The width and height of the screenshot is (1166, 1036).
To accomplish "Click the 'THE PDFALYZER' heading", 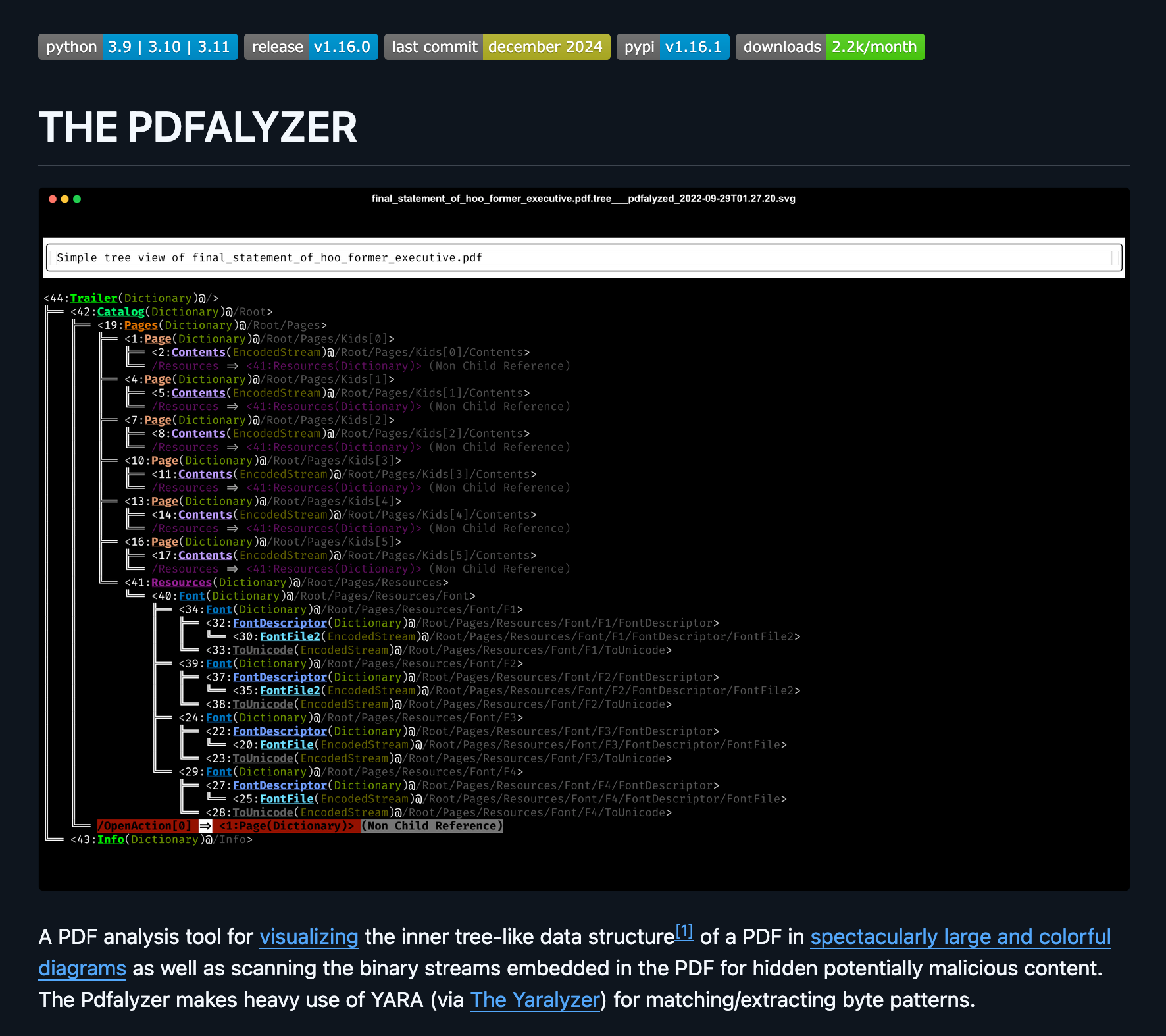I will (198, 127).
